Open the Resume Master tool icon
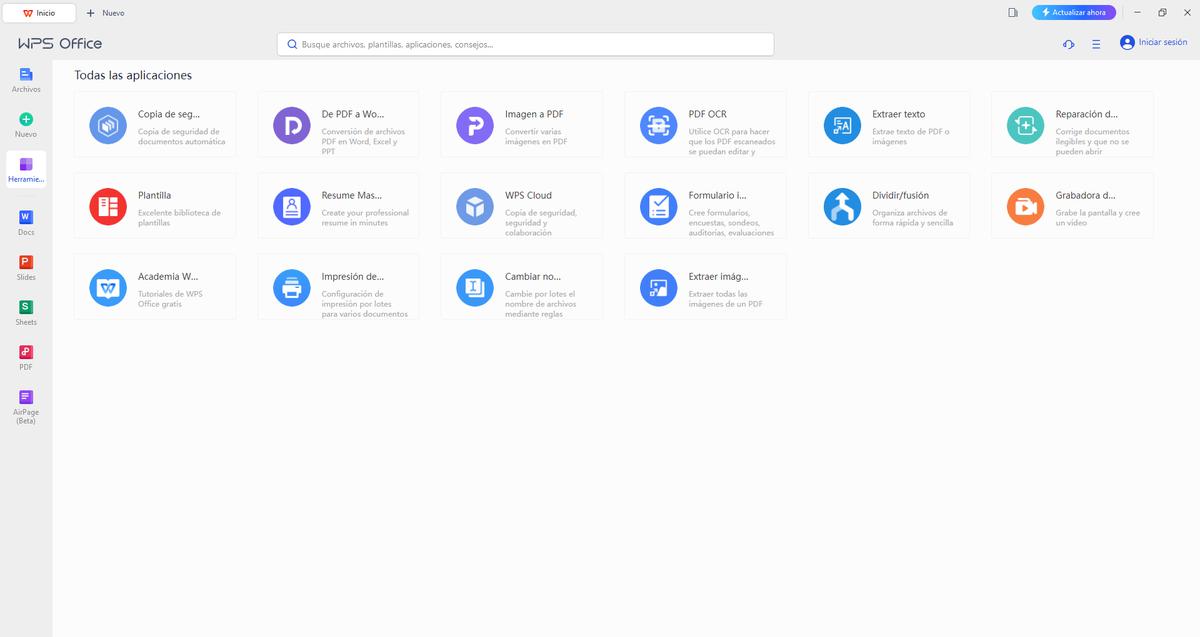 pos(291,206)
